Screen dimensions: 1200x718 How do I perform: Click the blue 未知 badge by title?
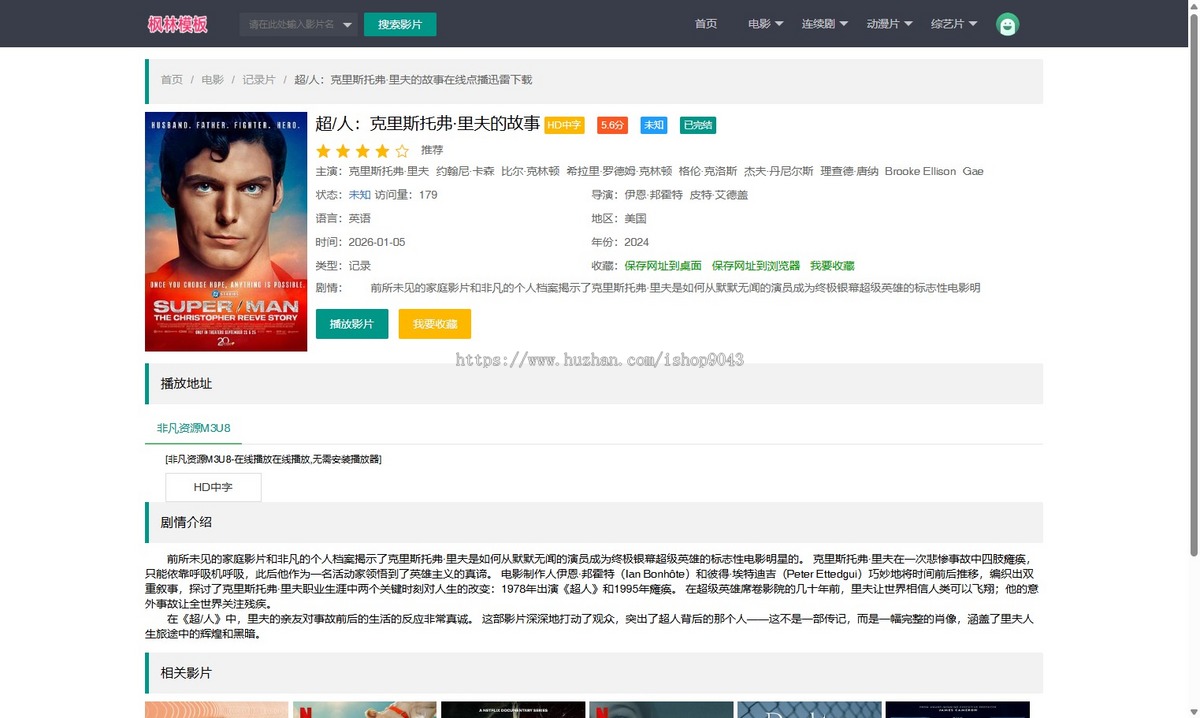pos(654,125)
